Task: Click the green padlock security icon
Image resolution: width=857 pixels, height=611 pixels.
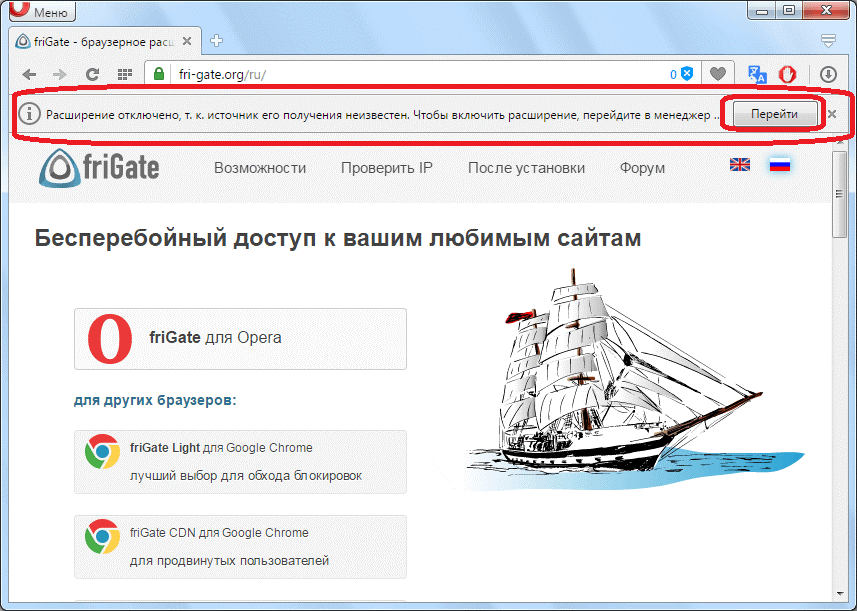Action: pyautogui.click(x=159, y=74)
